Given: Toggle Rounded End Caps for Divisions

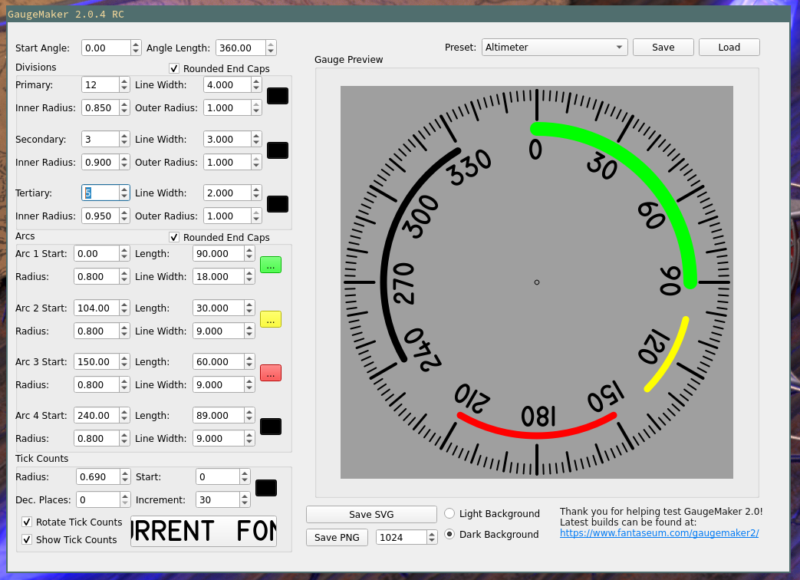Looking at the screenshot, I should pyautogui.click(x=175, y=68).
